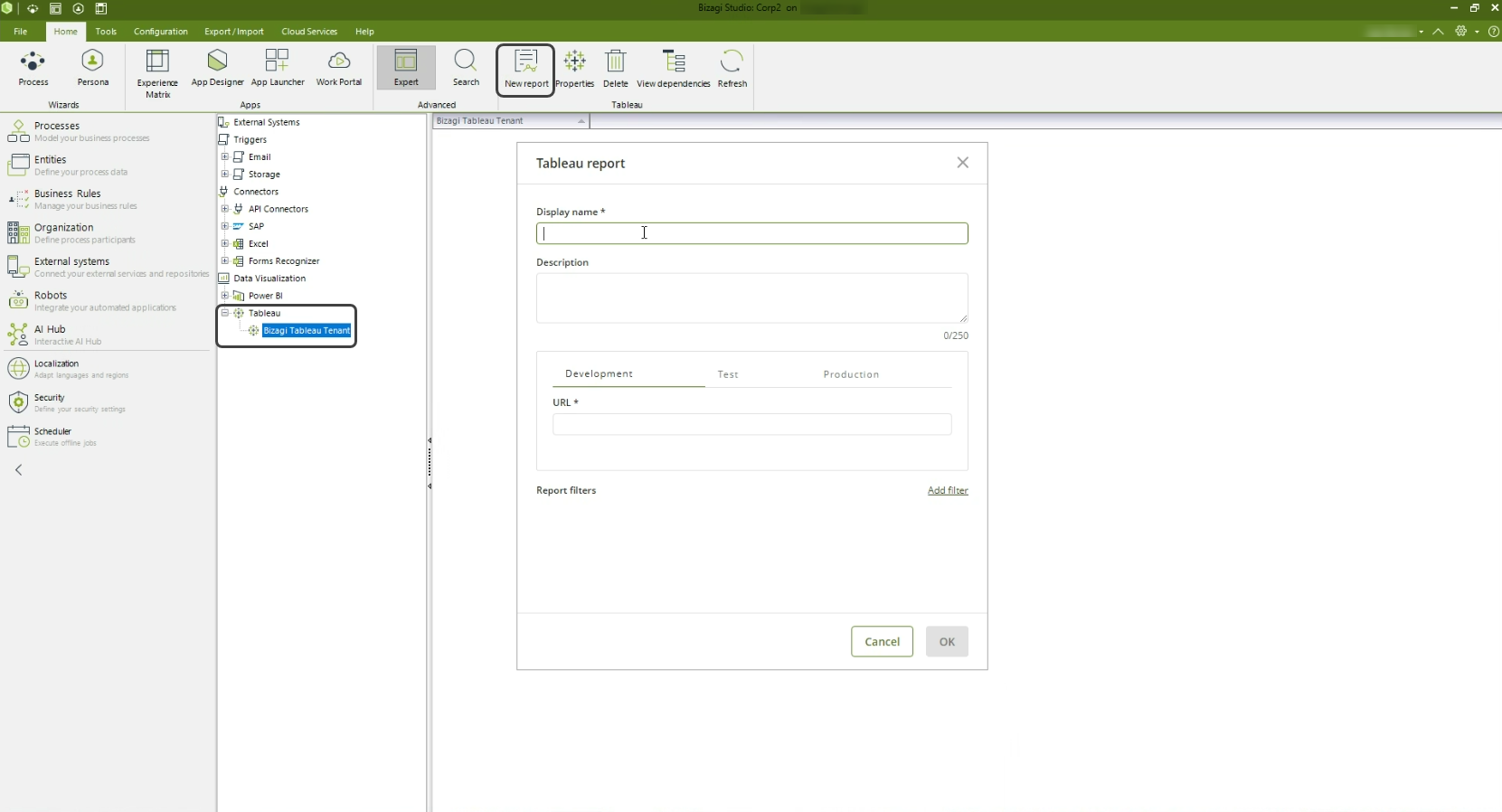Open Work Portal
Viewport: 1502px width, 812px height.
coord(339,68)
